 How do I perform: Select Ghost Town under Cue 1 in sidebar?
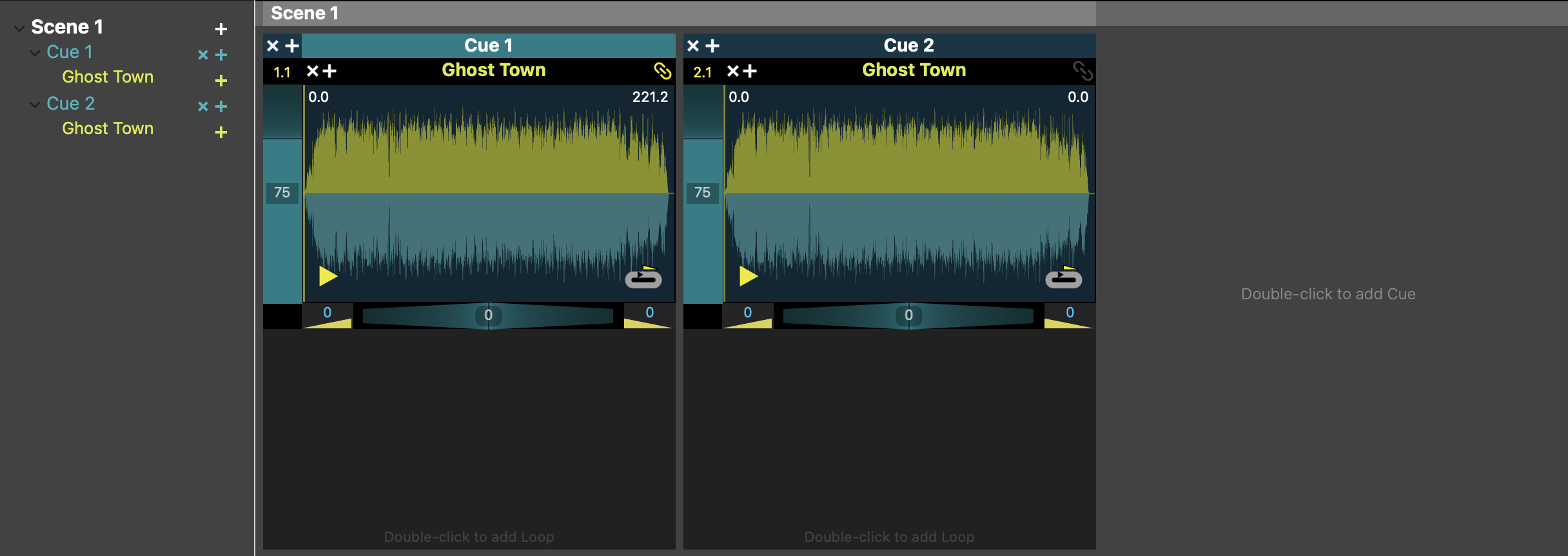[x=108, y=77]
